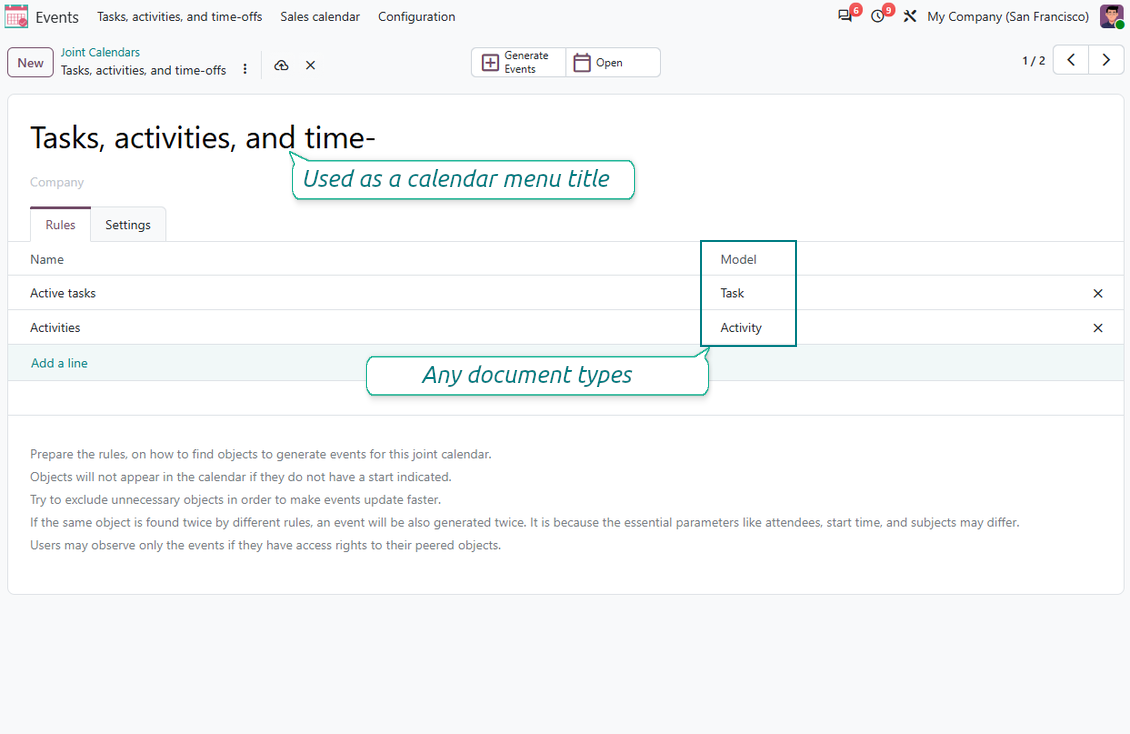The height and width of the screenshot is (734, 1130).
Task: Open the My Company (San Francisco) switcher
Action: pyautogui.click(x=1007, y=17)
